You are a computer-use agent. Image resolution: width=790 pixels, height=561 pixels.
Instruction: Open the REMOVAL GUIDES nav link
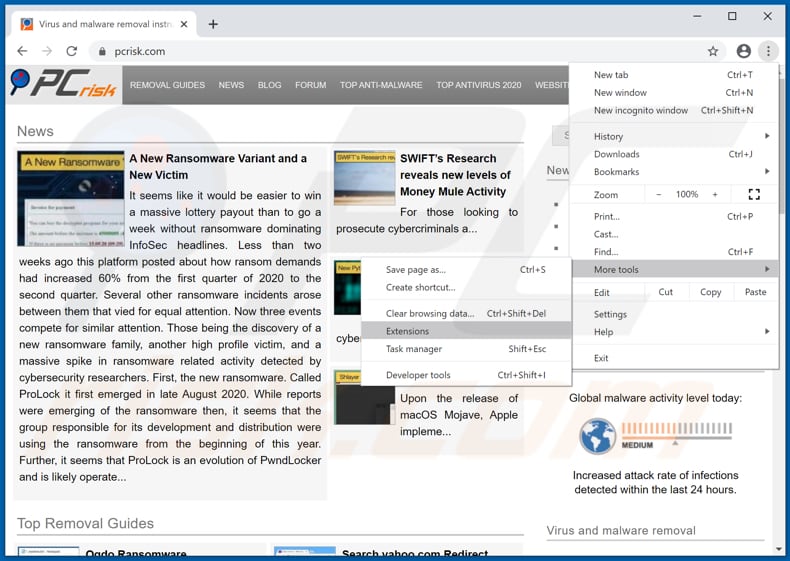(167, 85)
